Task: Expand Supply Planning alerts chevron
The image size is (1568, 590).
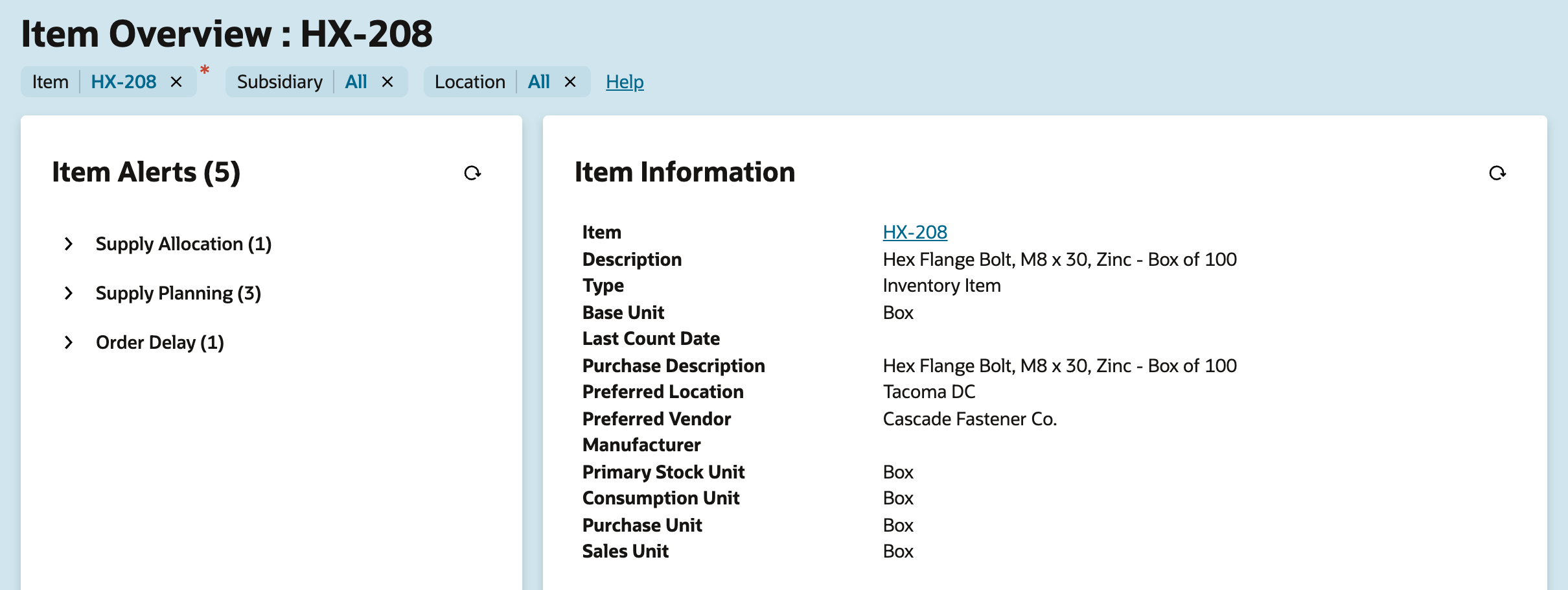Action: pos(68,293)
